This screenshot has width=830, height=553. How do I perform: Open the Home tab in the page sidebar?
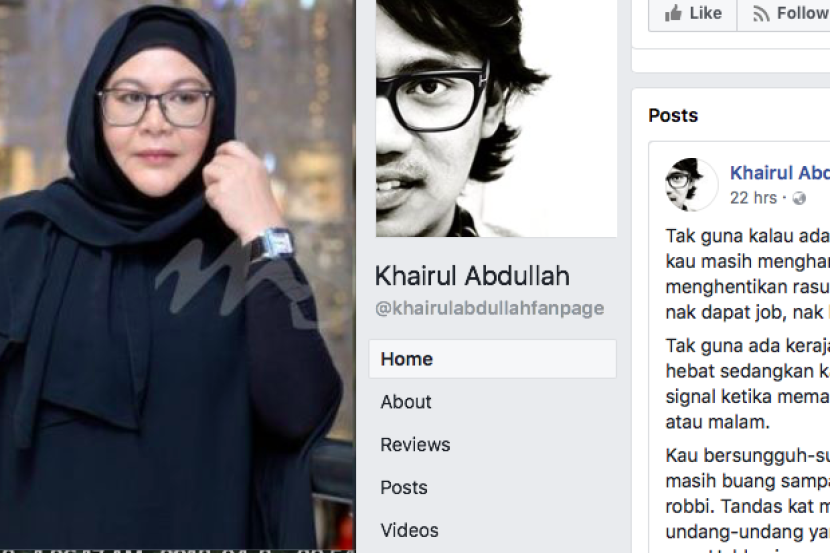click(x=493, y=359)
